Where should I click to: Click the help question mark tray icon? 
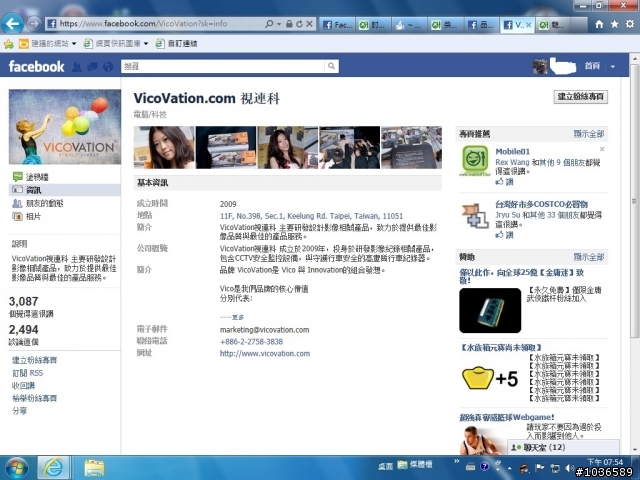pyautogui.click(x=484, y=467)
